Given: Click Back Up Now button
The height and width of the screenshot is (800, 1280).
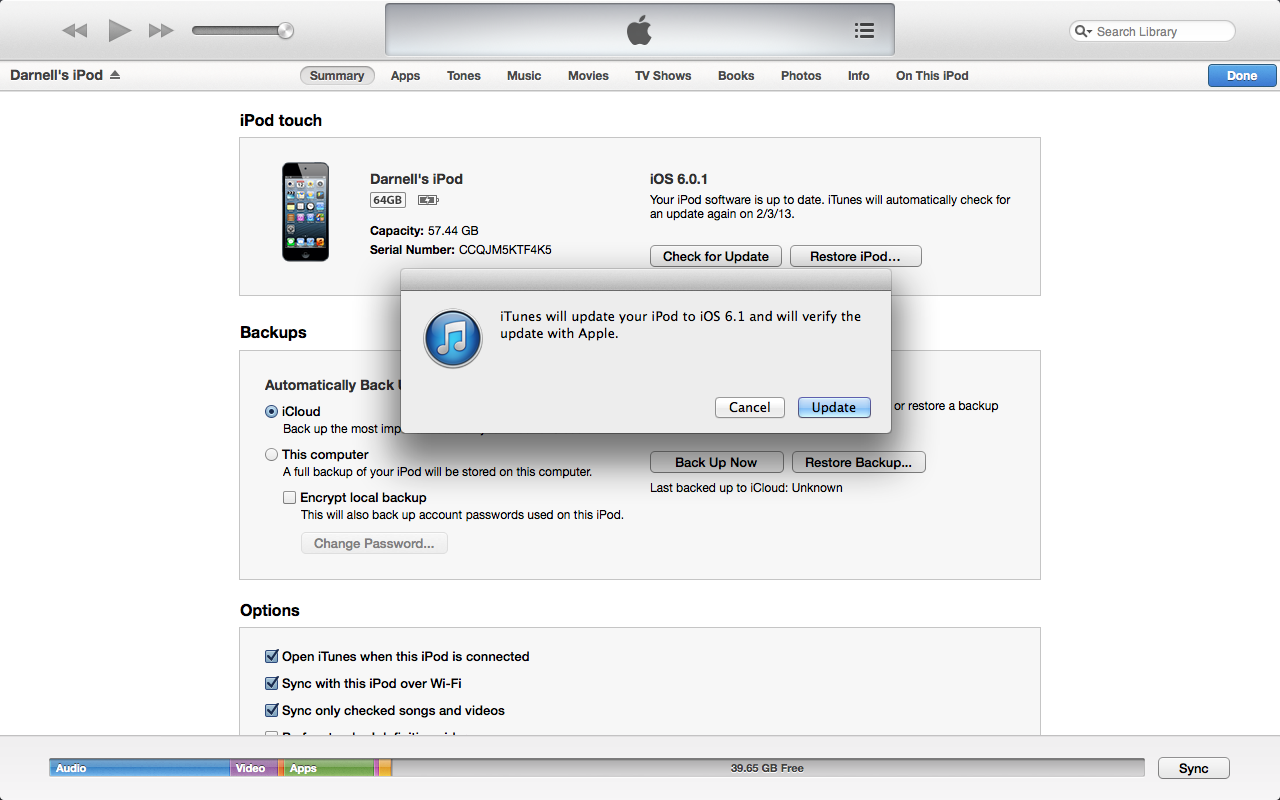Looking at the screenshot, I should [x=716, y=462].
